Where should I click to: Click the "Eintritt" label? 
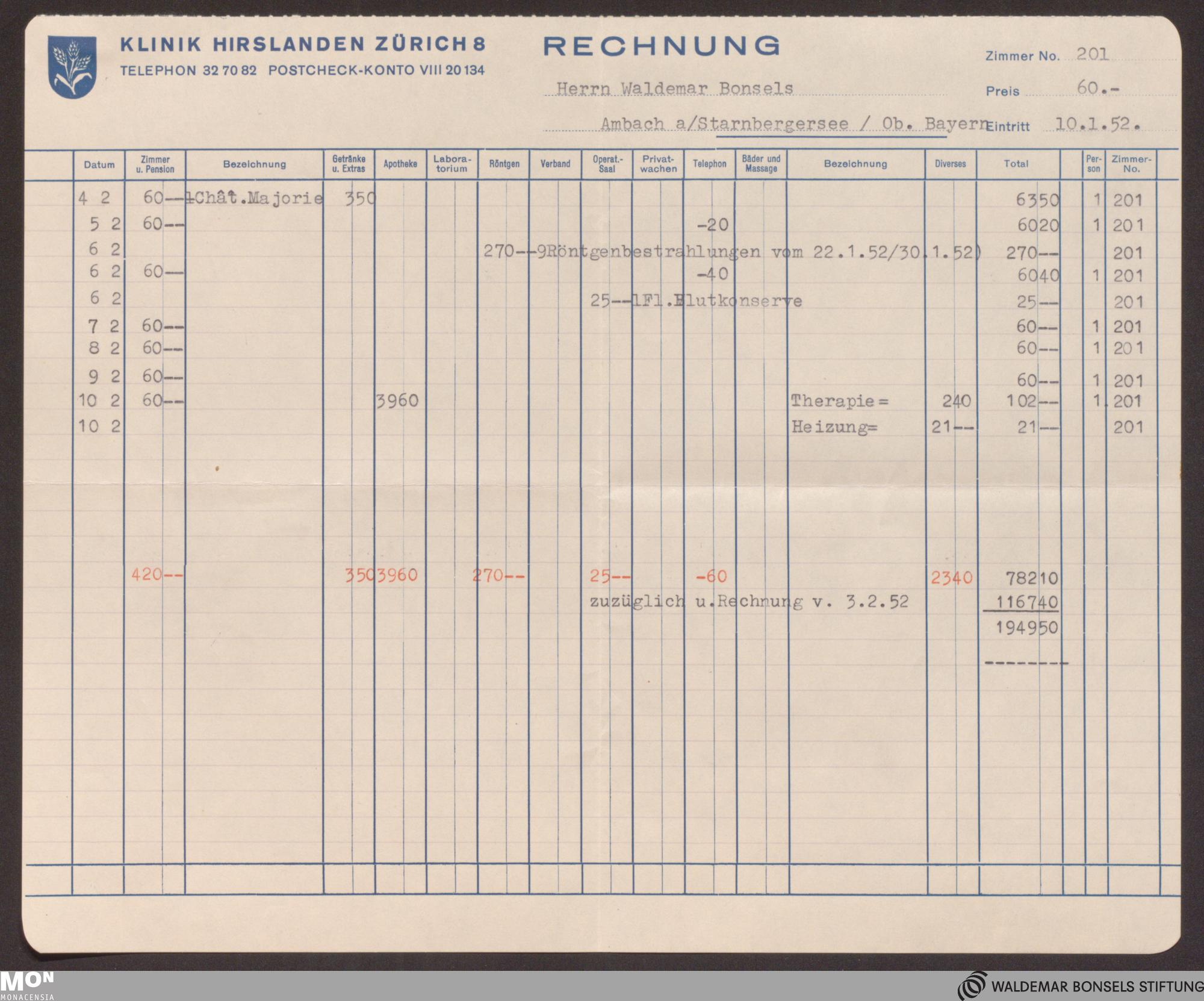[1008, 127]
